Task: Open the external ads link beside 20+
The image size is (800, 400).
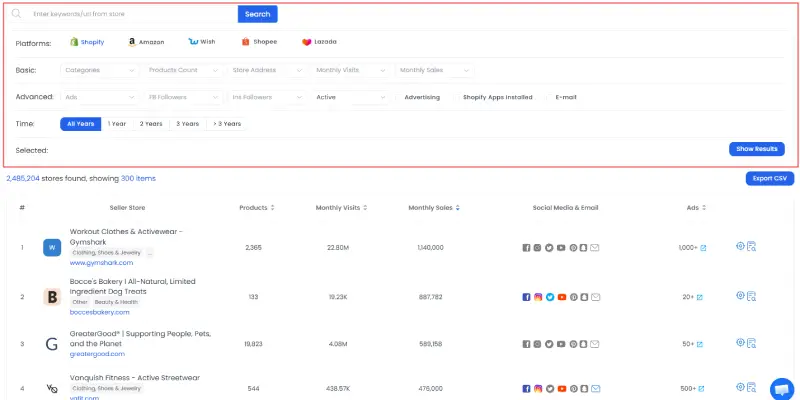Action: click(x=699, y=297)
